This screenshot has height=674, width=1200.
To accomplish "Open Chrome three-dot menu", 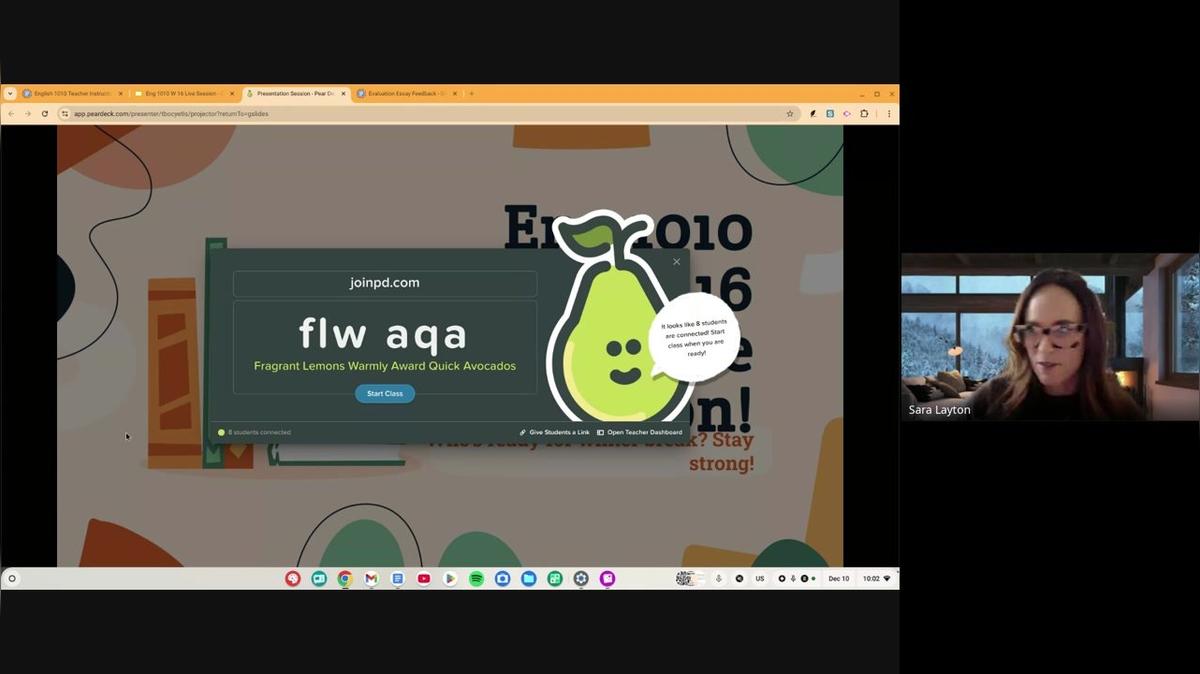I will (x=891, y=114).
